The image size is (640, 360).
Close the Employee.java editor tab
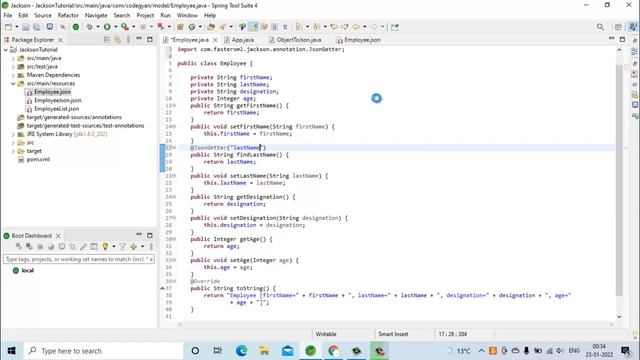[x=215, y=40]
